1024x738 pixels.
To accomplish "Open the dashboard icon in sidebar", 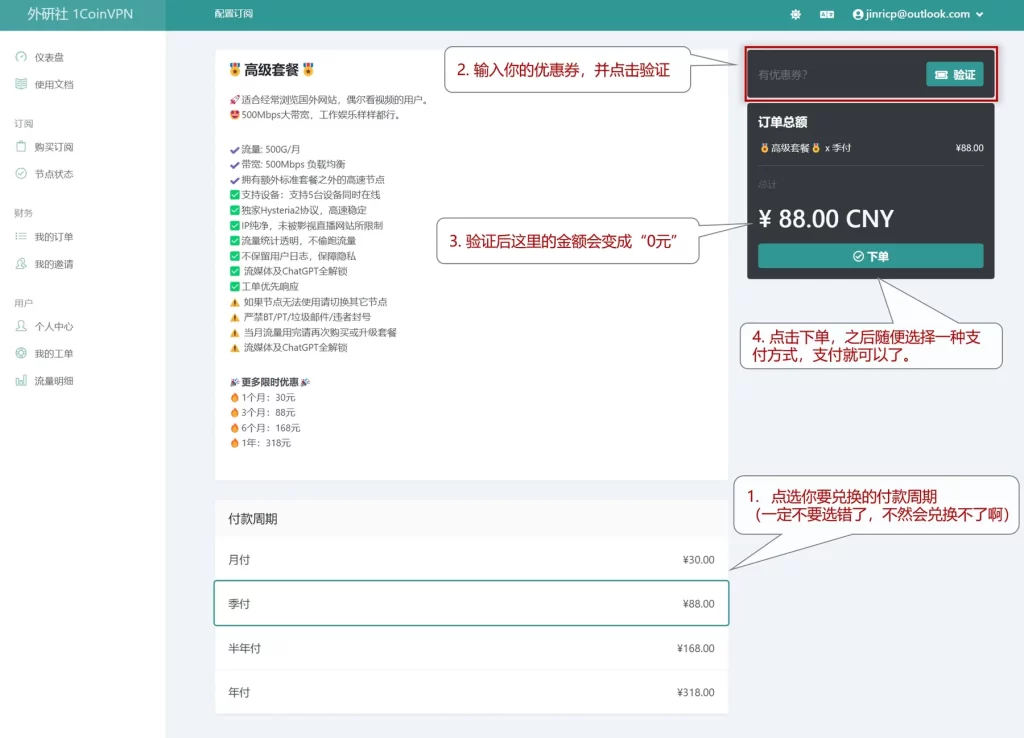I will (21, 57).
